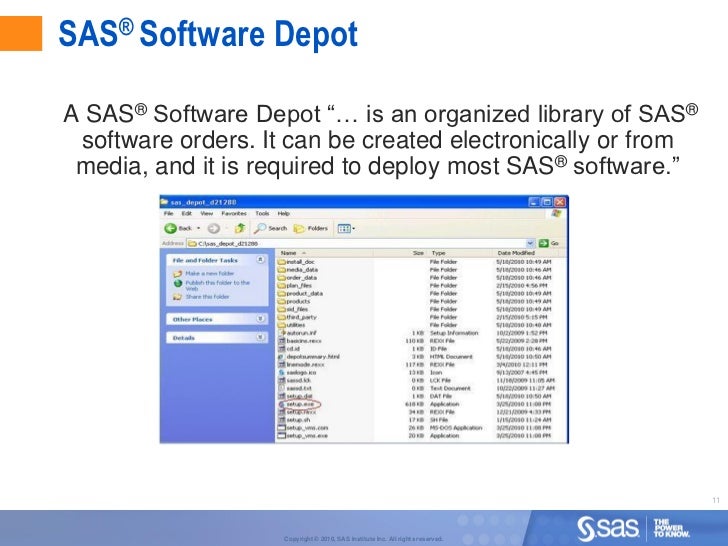
Task: Select the product_data folder icon
Action: point(282,293)
